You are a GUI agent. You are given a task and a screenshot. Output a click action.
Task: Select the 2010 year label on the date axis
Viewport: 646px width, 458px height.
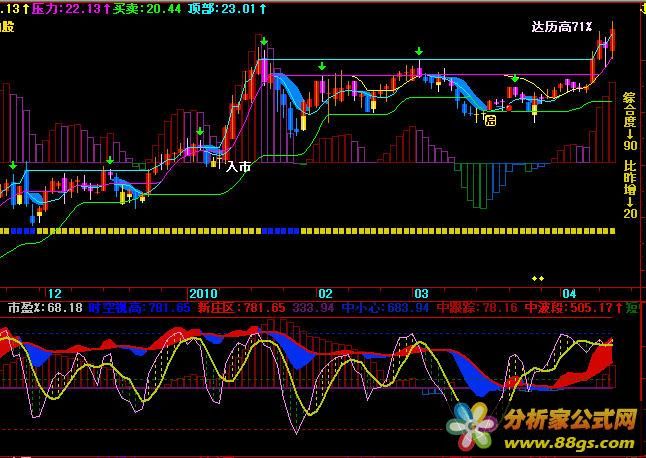[x=203, y=294]
